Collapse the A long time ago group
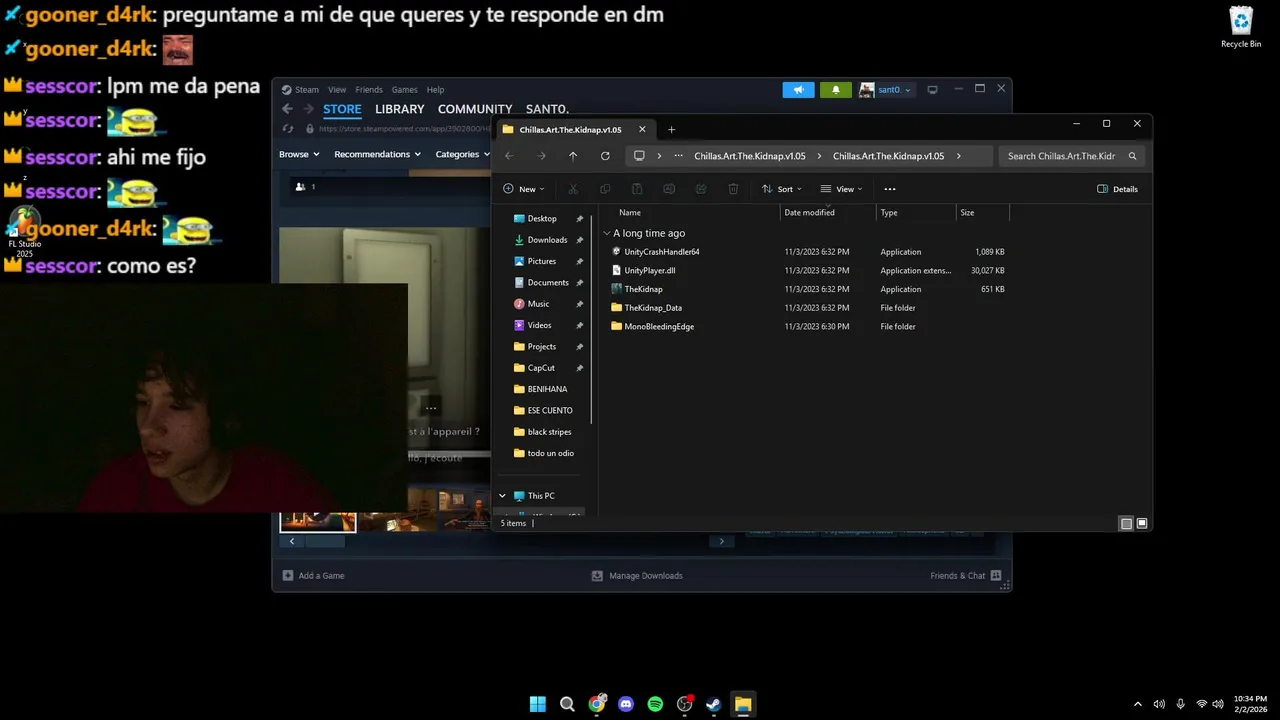The image size is (1280, 720). click(x=606, y=233)
